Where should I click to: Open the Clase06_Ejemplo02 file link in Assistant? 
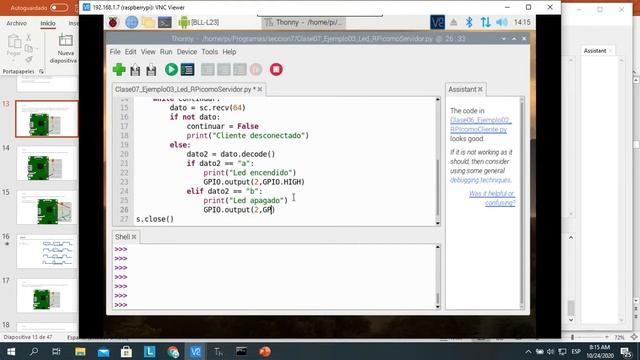480,124
